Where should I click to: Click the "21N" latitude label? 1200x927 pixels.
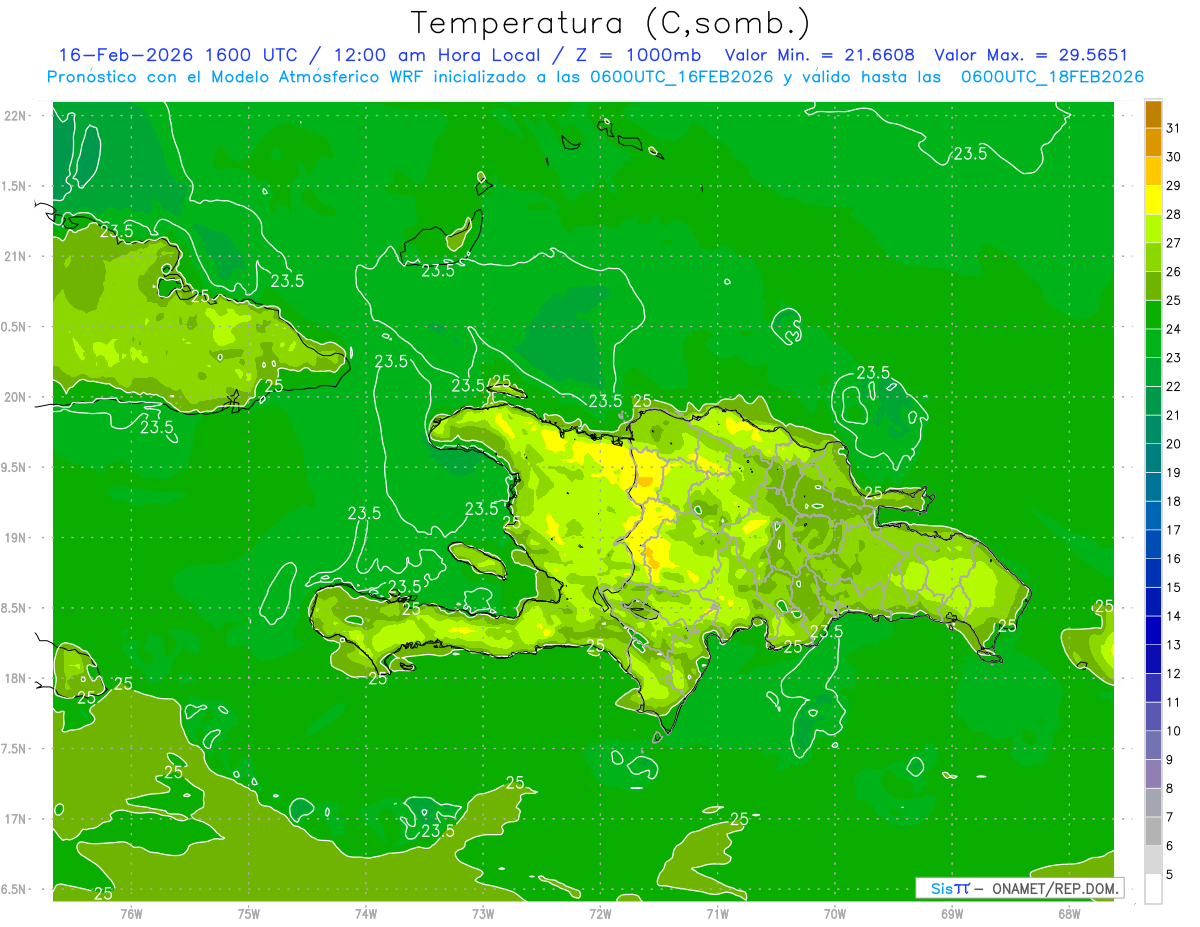click(x=17, y=256)
